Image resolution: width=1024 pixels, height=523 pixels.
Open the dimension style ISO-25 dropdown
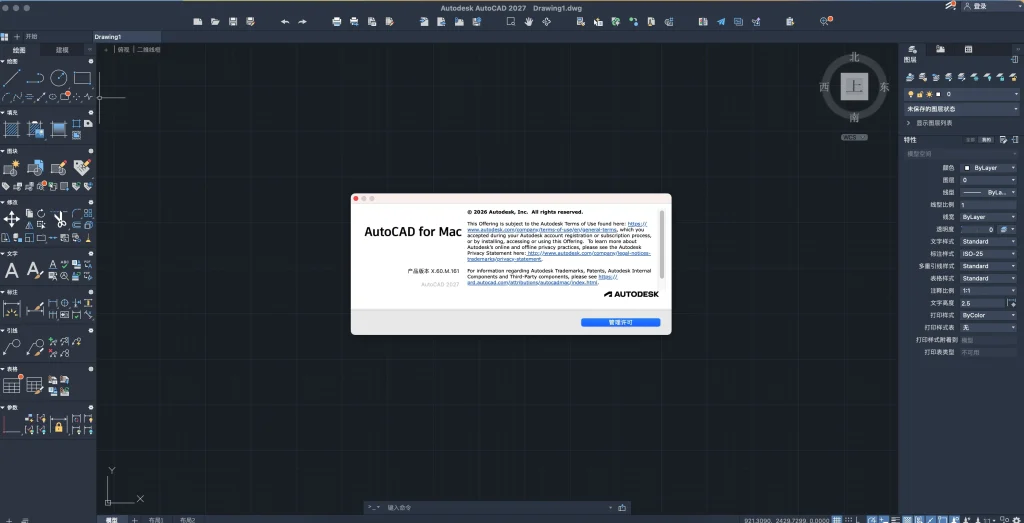(x=989, y=253)
